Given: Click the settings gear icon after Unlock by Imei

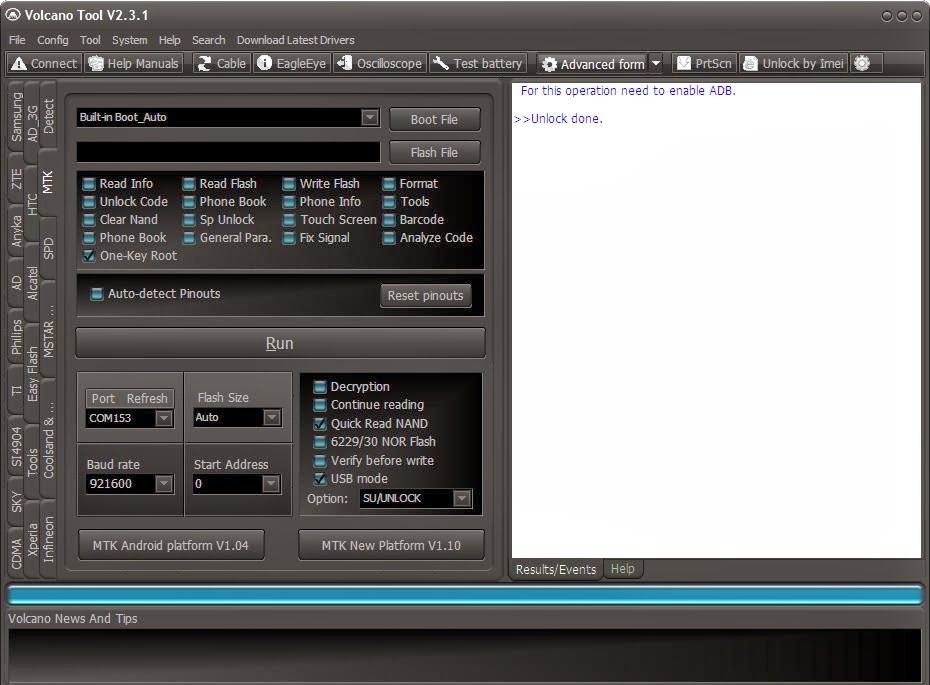Looking at the screenshot, I should (862, 63).
